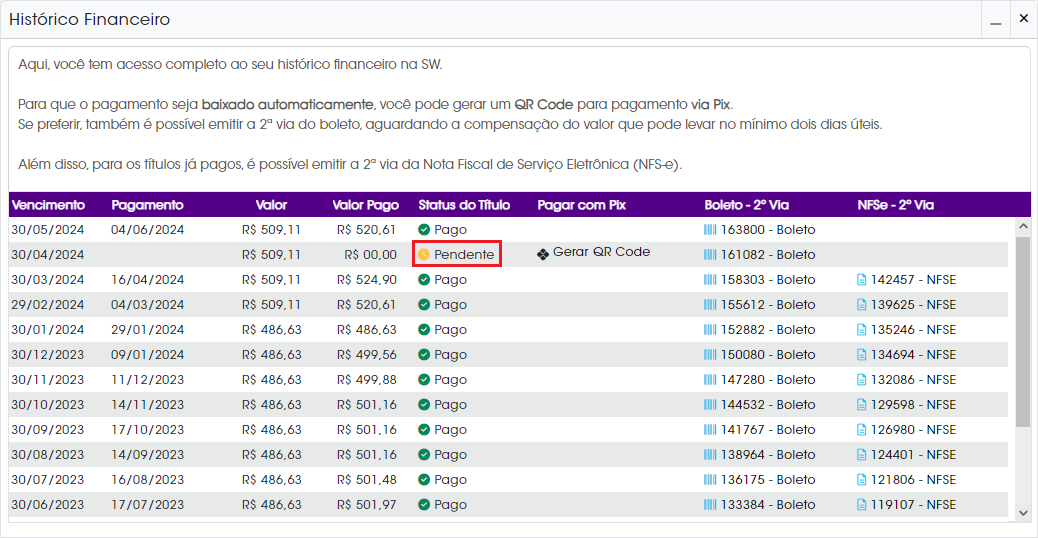Image resolution: width=1038 pixels, height=538 pixels.
Task: Open the 138964 - Boleto link
Action: pos(768,455)
